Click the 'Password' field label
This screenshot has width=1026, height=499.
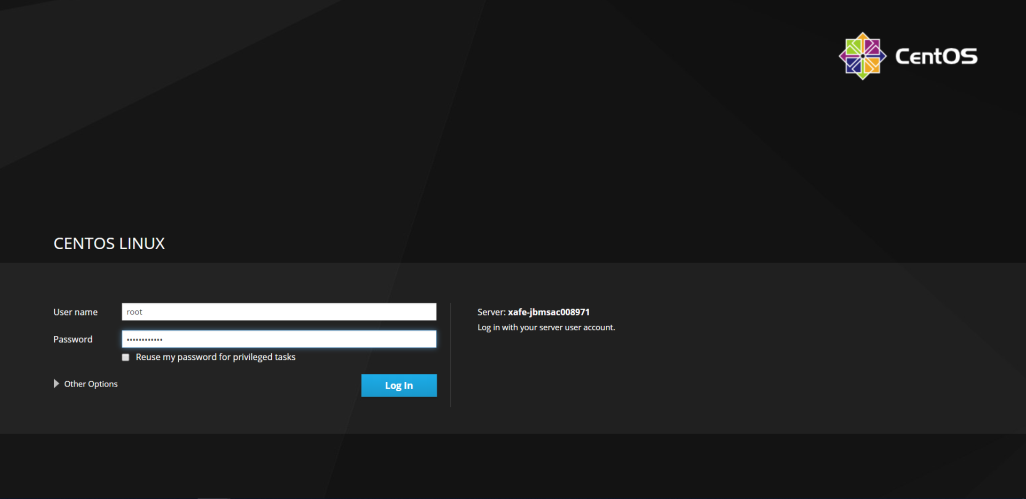pos(73,339)
